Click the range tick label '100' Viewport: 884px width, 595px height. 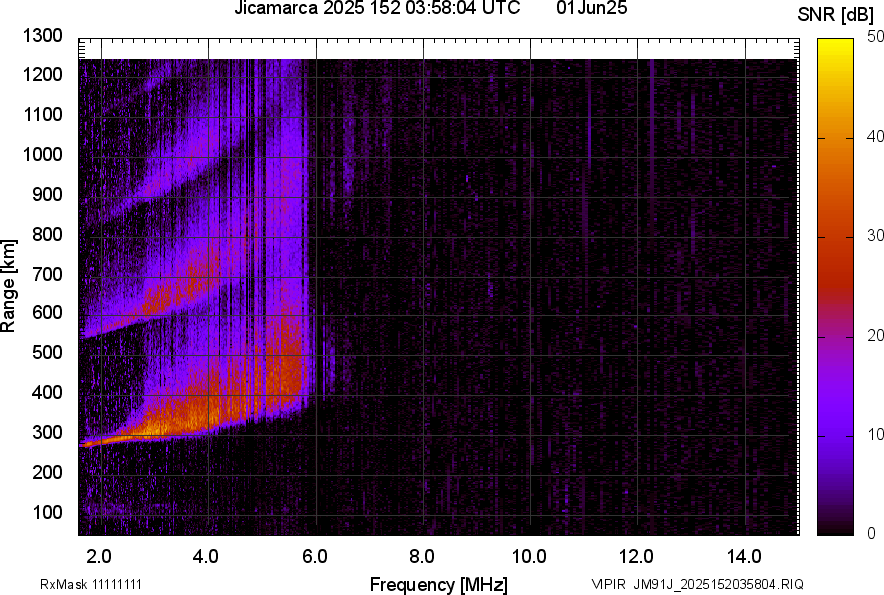(47, 512)
